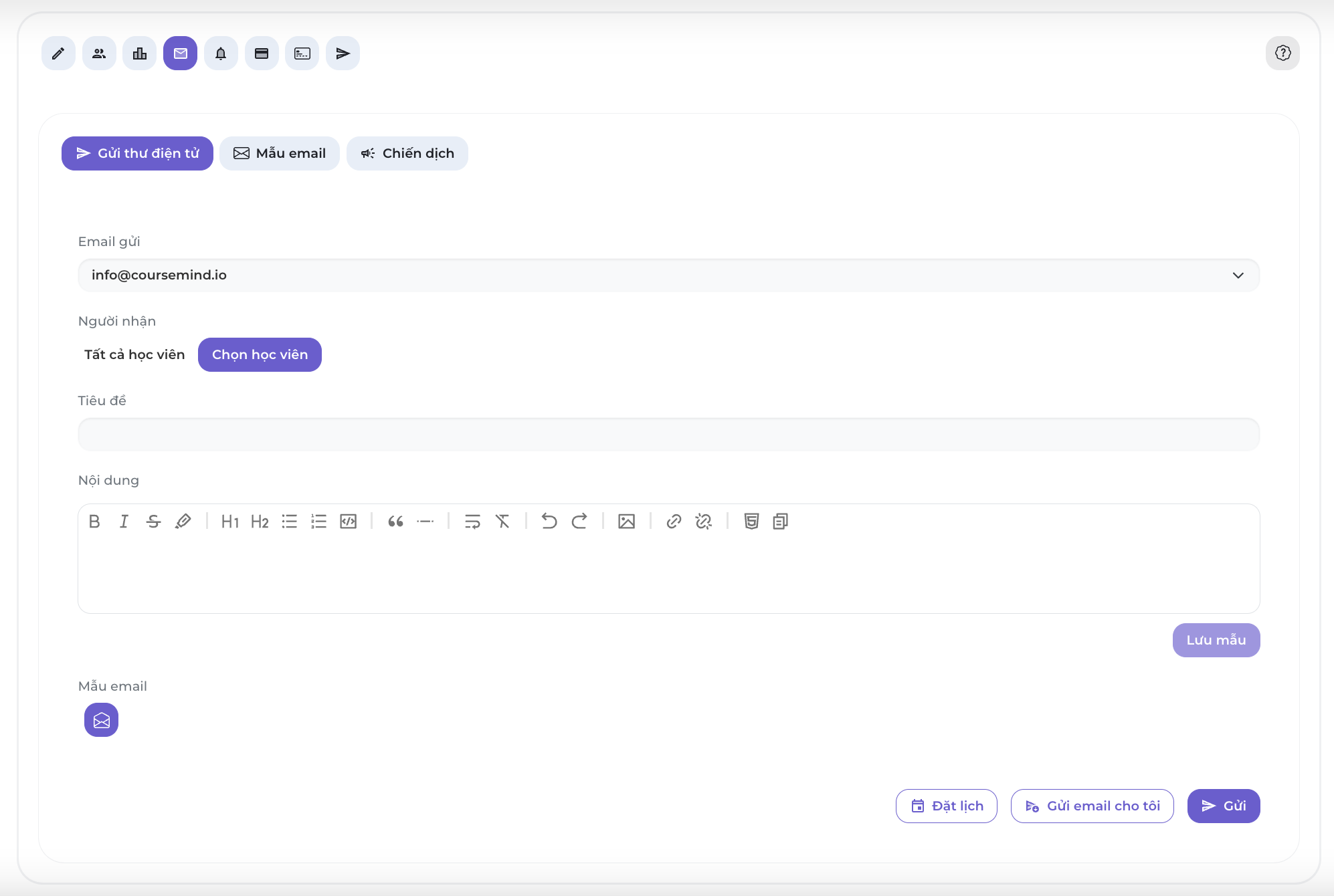This screenshot has height=896, width=1334.
Task: Click the copy content icon
Action: coord(780,522)
